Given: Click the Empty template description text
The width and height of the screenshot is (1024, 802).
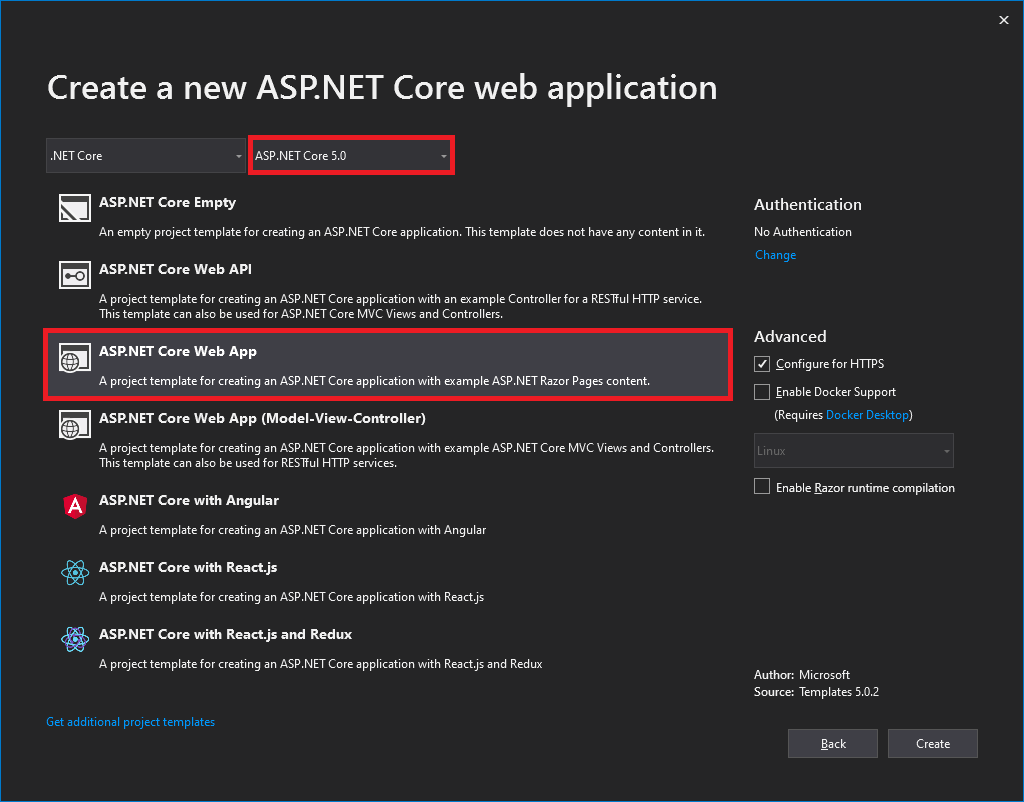Looking at the screenshot, I should (x=402, y=232).
